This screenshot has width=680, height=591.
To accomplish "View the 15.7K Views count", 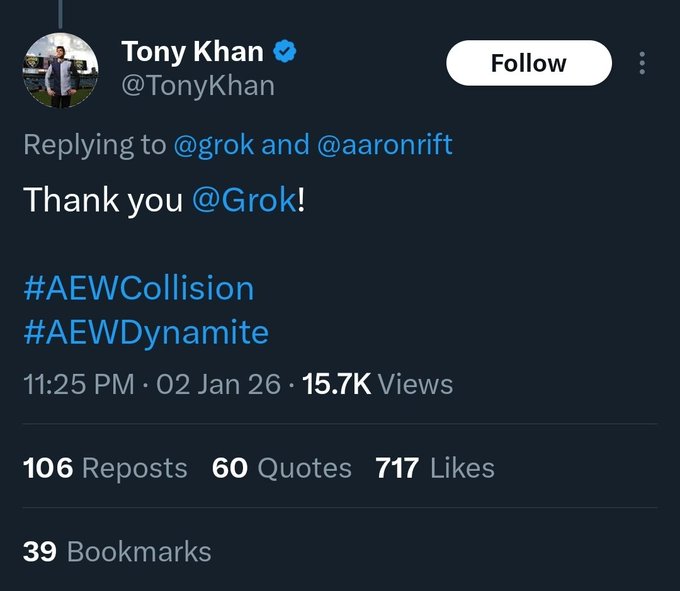I will click(377, 385).
